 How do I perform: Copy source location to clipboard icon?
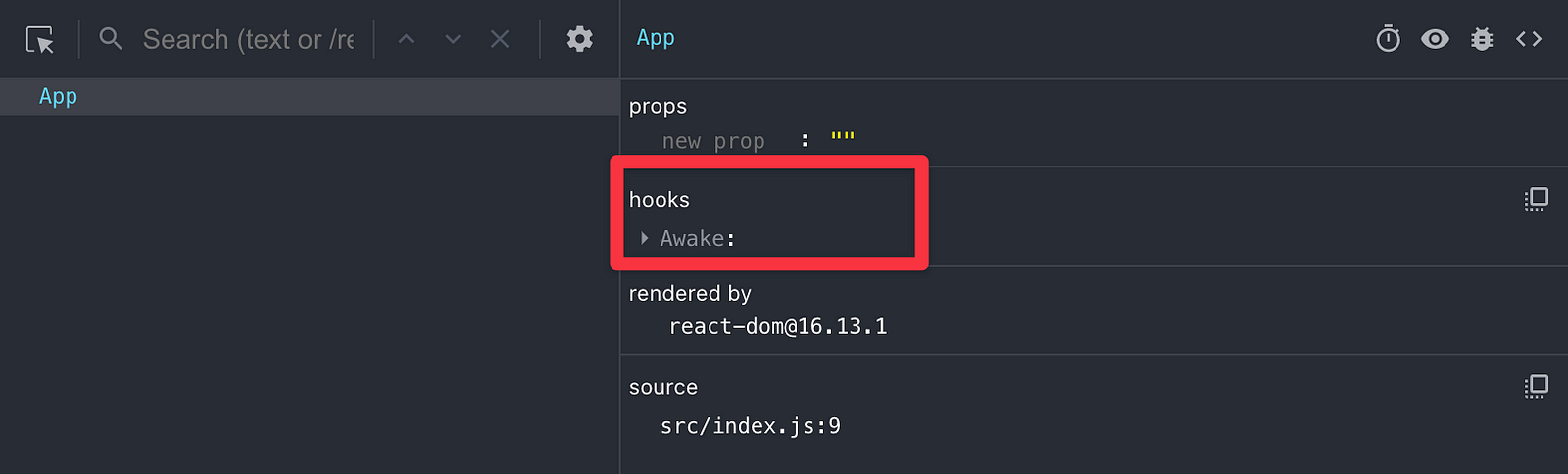(x=1536, y=386)
